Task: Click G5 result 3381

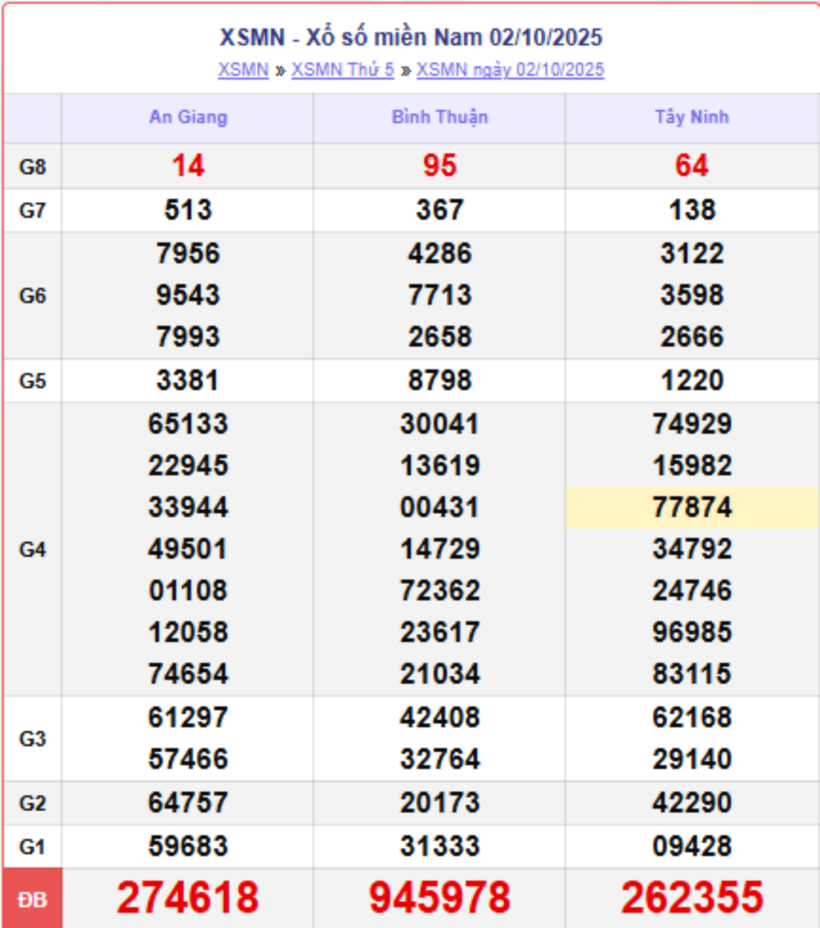Action: (x=188, y=381)
